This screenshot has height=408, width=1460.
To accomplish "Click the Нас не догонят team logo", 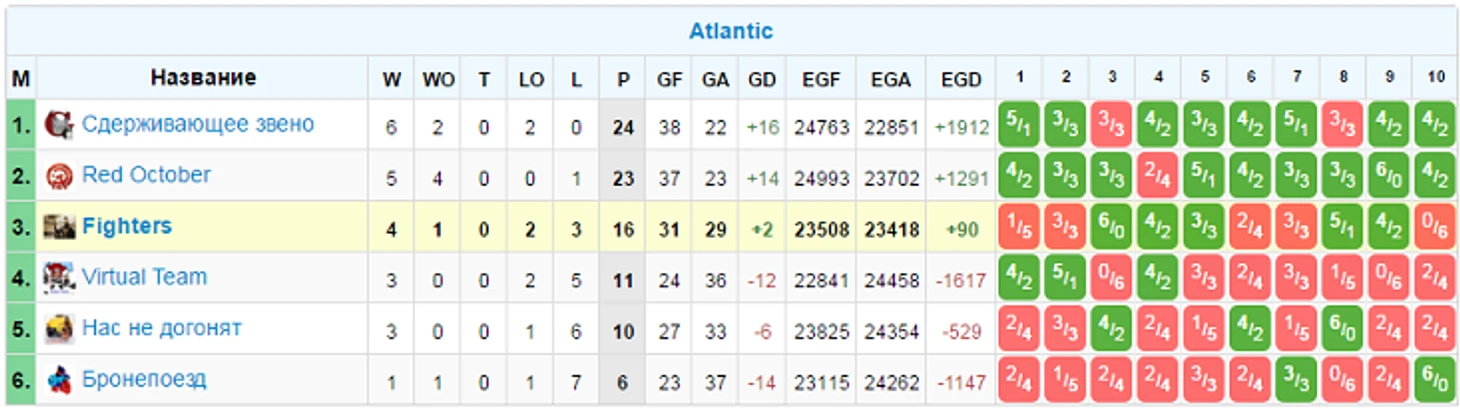I will [59, 329].
